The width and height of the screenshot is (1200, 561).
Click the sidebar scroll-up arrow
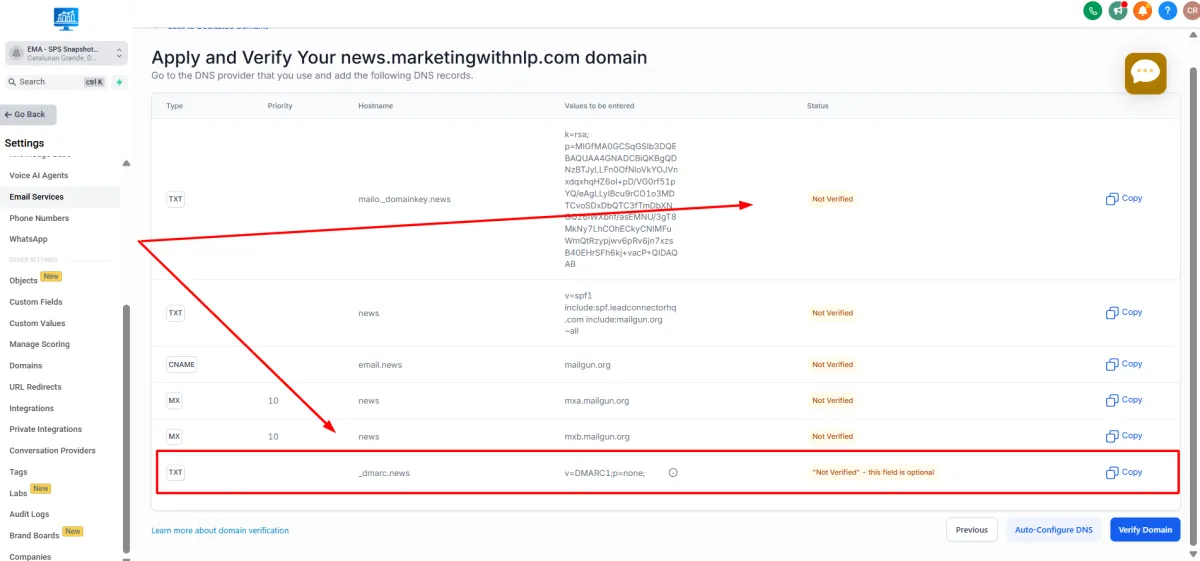tap(126, 163)
